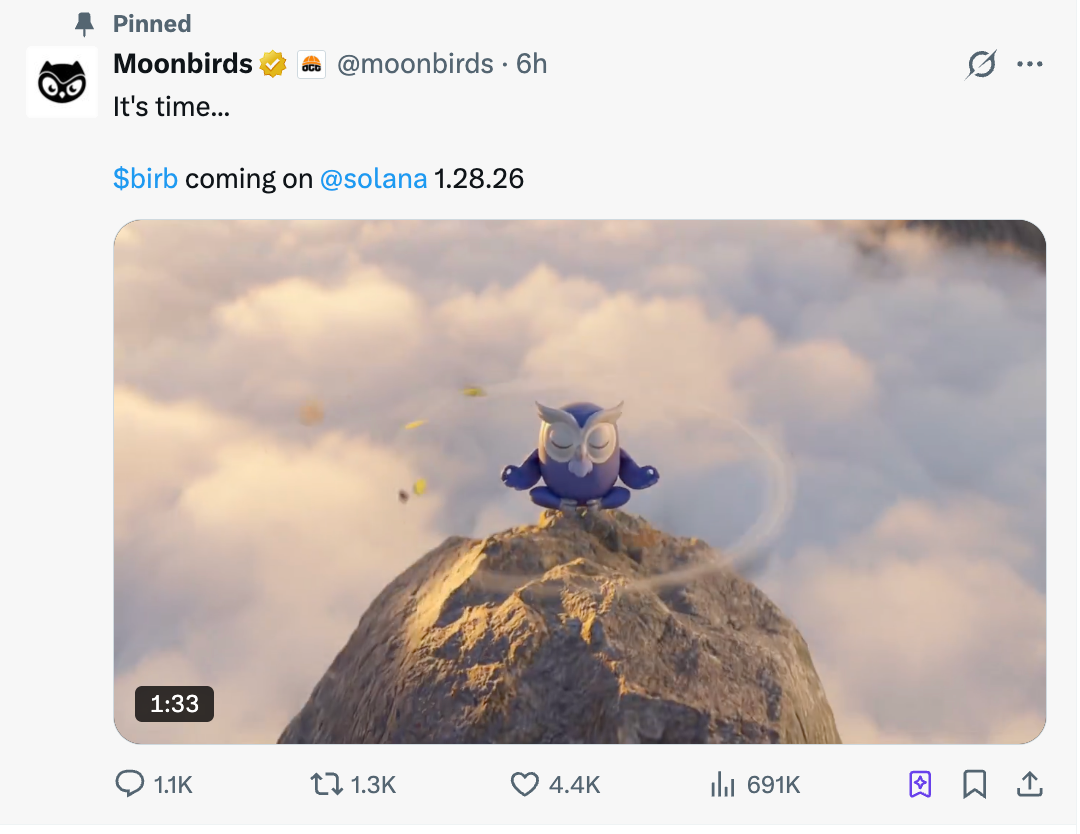Open the Grok explain-post icon
The image size is (1080, 834).
981,65
